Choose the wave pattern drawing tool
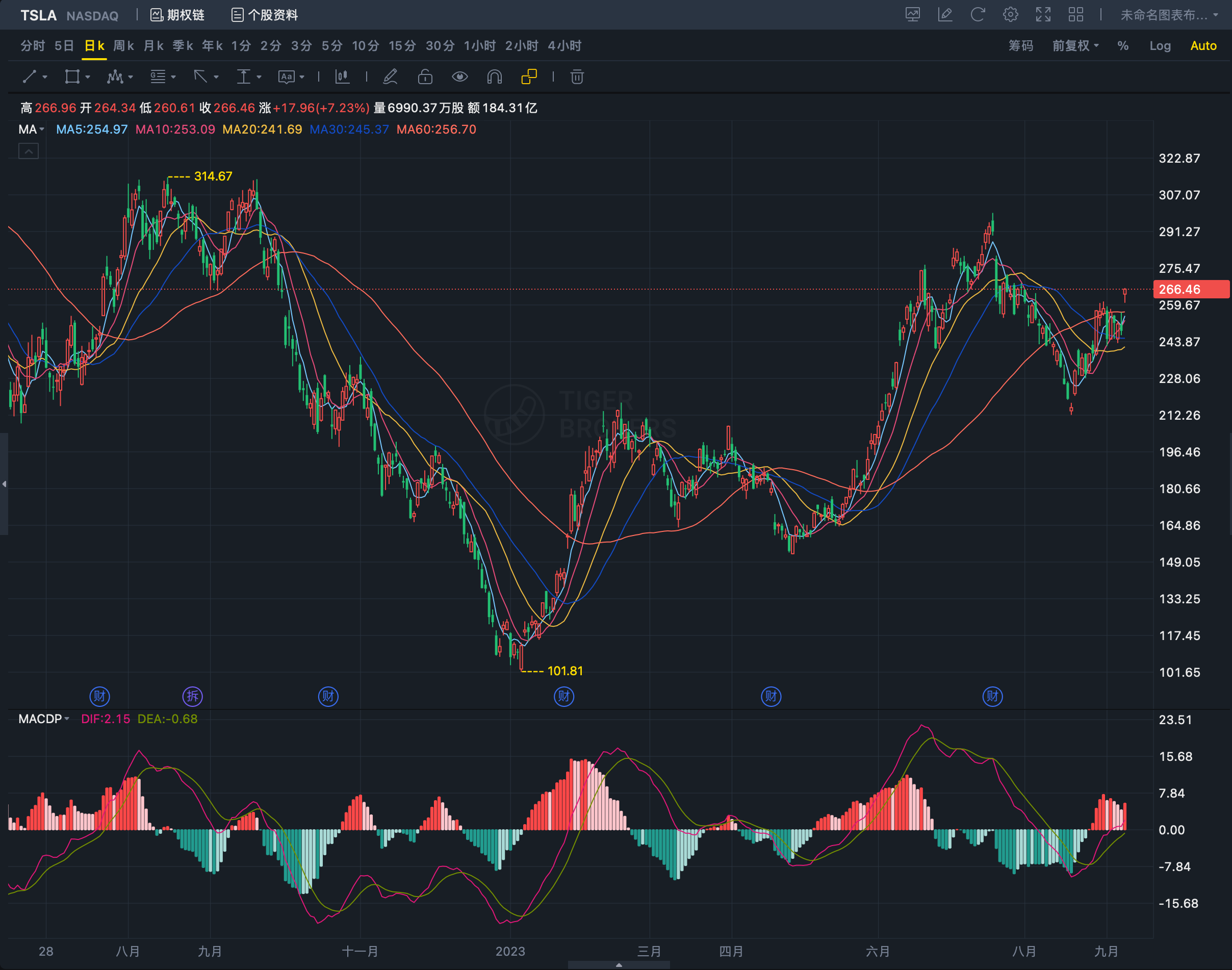The height and width of the screenshot is (970, 1232). coord(115,76)
